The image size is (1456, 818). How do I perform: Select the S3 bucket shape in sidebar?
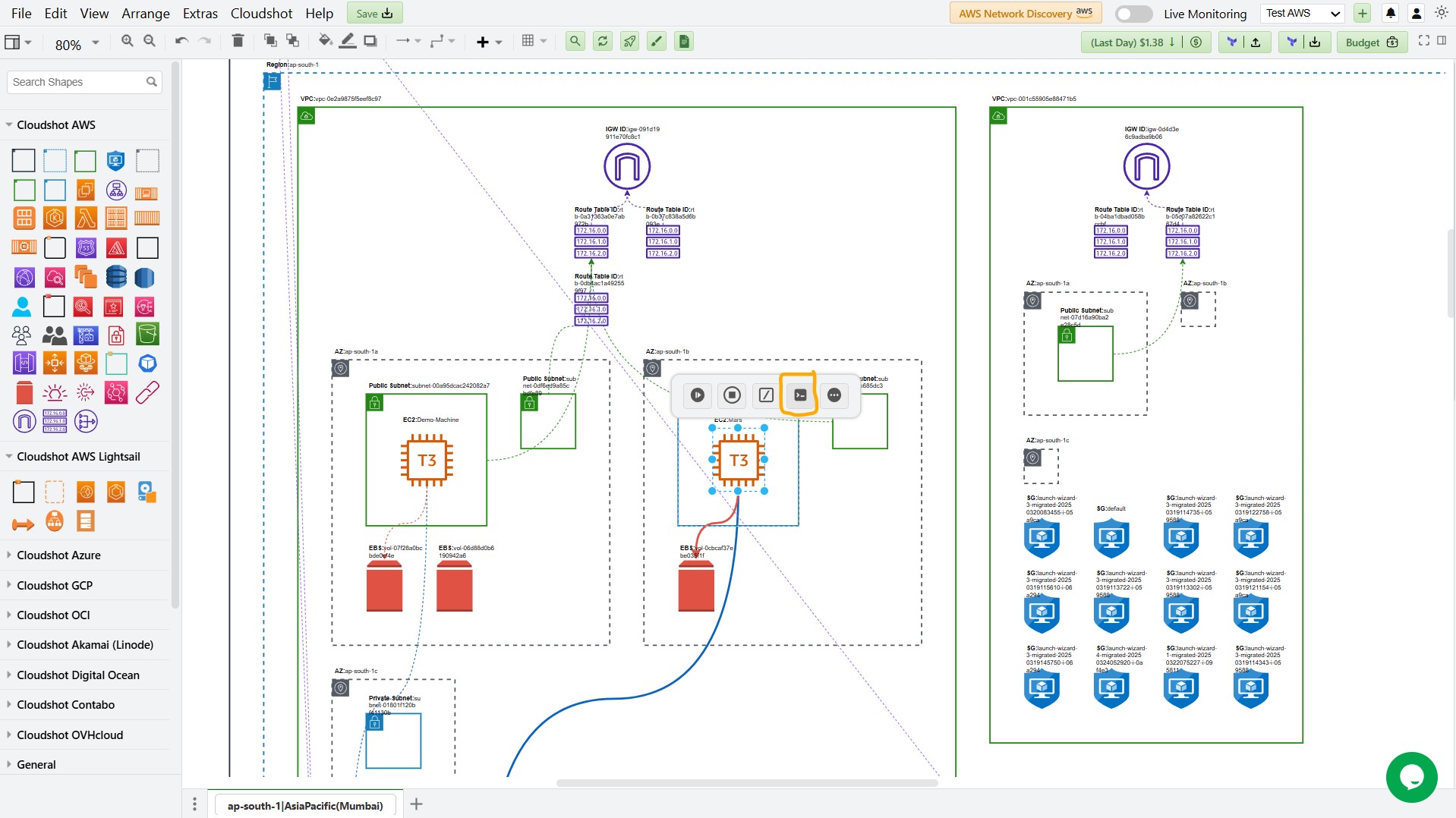coord(147,334)
